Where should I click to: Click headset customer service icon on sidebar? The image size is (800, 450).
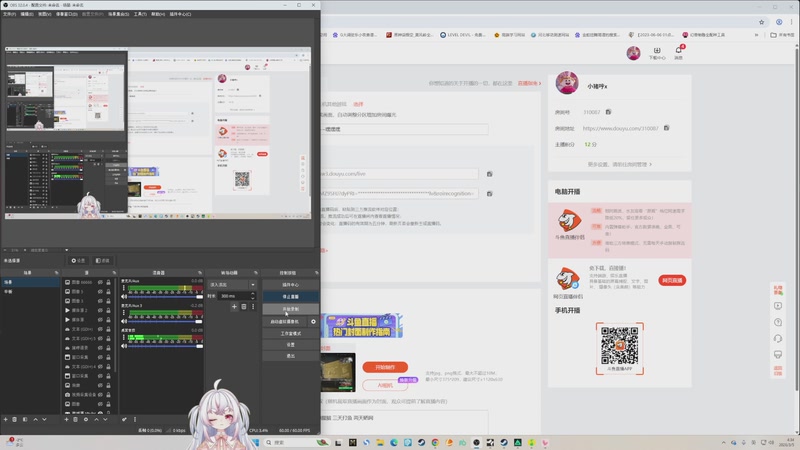[778, 339]
